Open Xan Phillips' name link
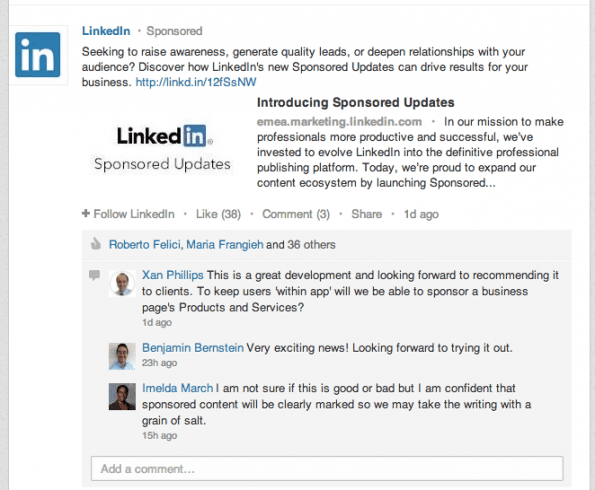The width and height of the screenshot is (595, 490). tap(173, 275)
